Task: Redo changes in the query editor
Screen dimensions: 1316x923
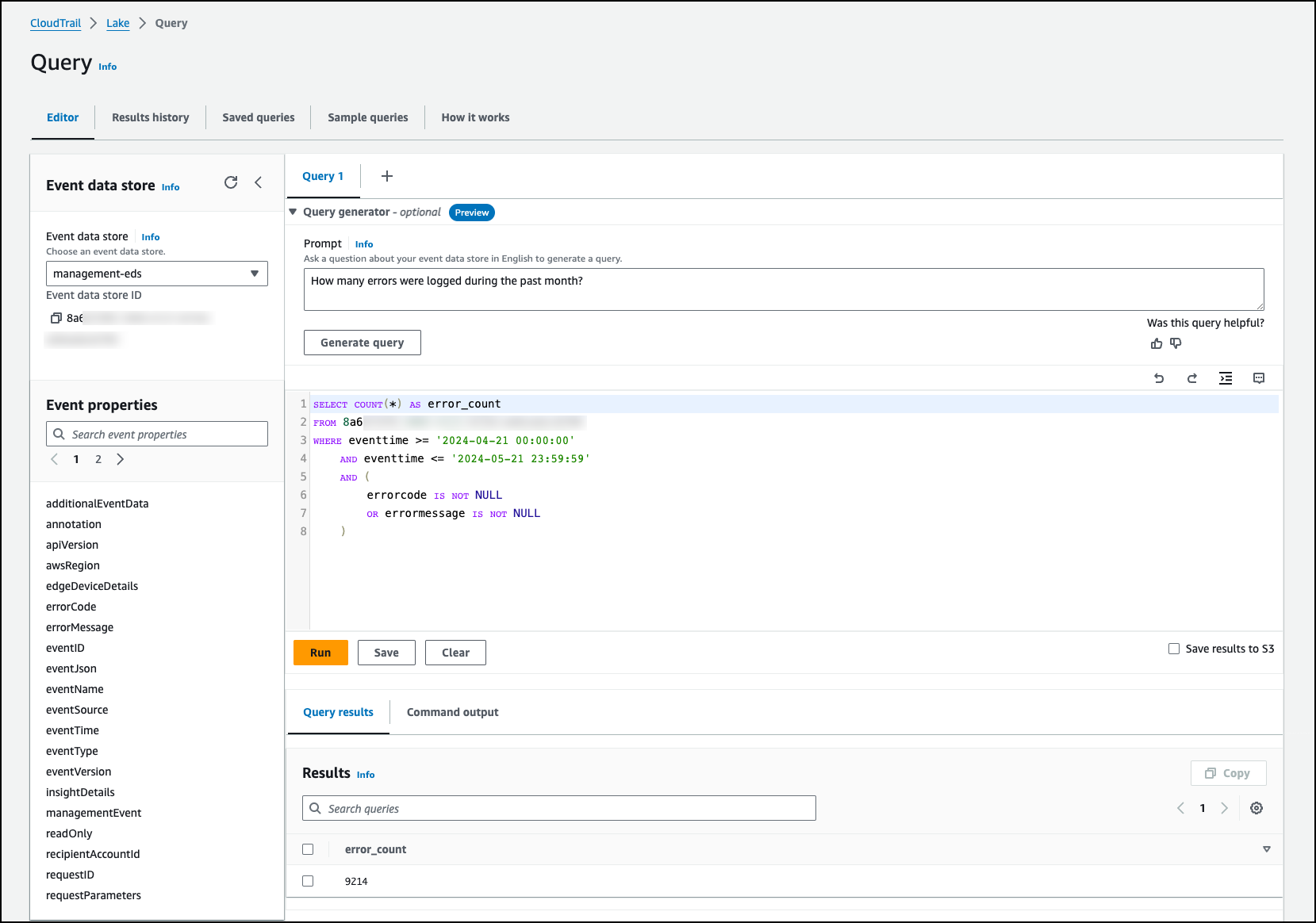Action: 1192,378
